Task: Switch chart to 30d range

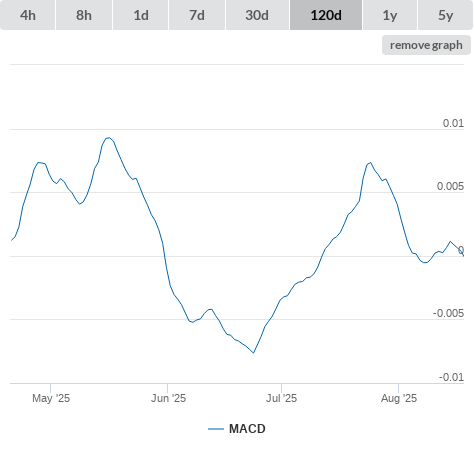Action: click(x=257, y=15)
